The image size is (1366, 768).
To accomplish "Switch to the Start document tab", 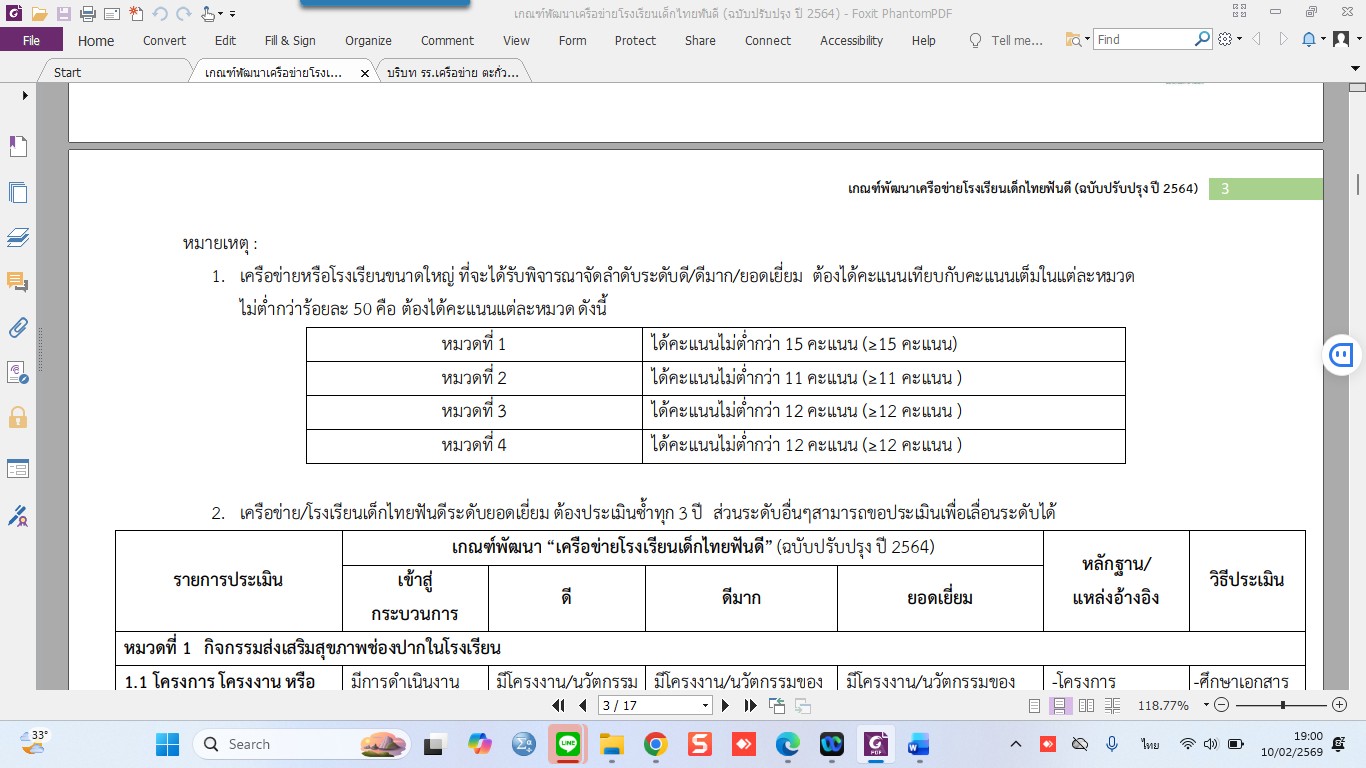I will [x=68, y=73].
